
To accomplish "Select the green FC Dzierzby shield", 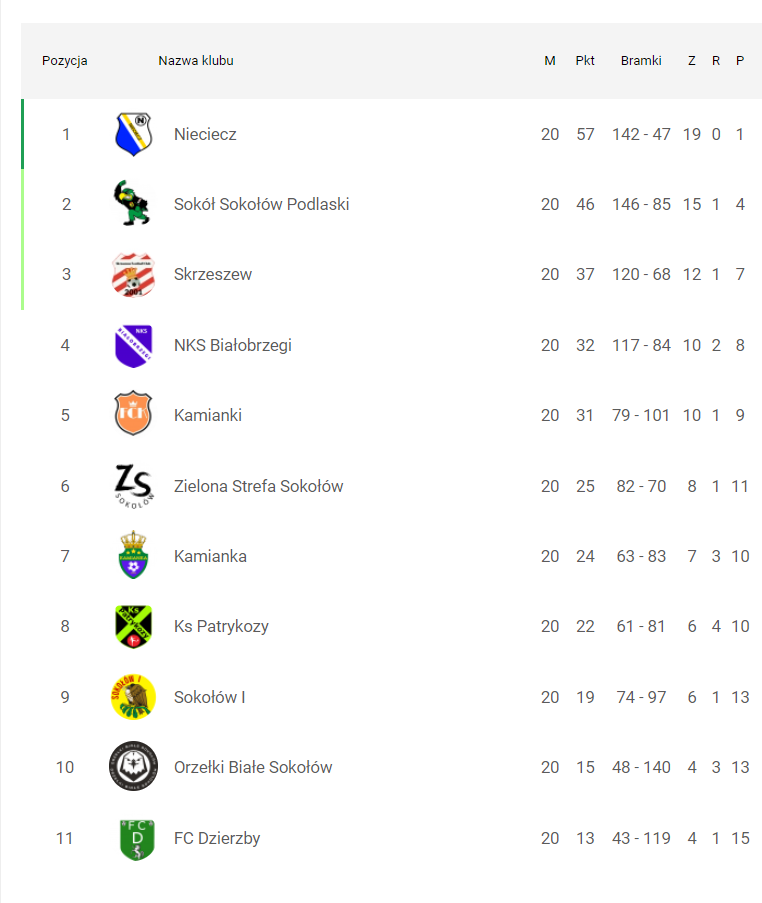I will pyautogui.click(x=137, y=840).
